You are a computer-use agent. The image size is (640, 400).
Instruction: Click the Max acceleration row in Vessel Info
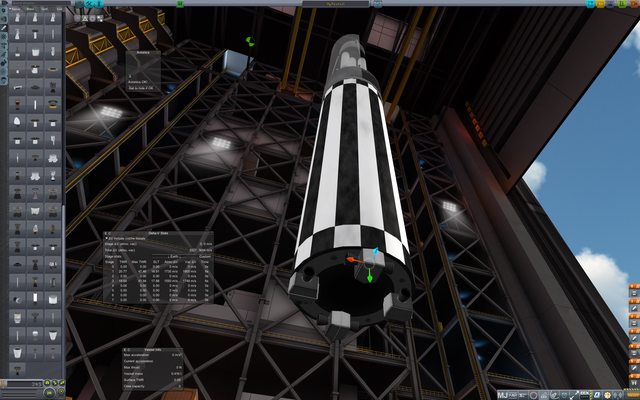point(152,355)
